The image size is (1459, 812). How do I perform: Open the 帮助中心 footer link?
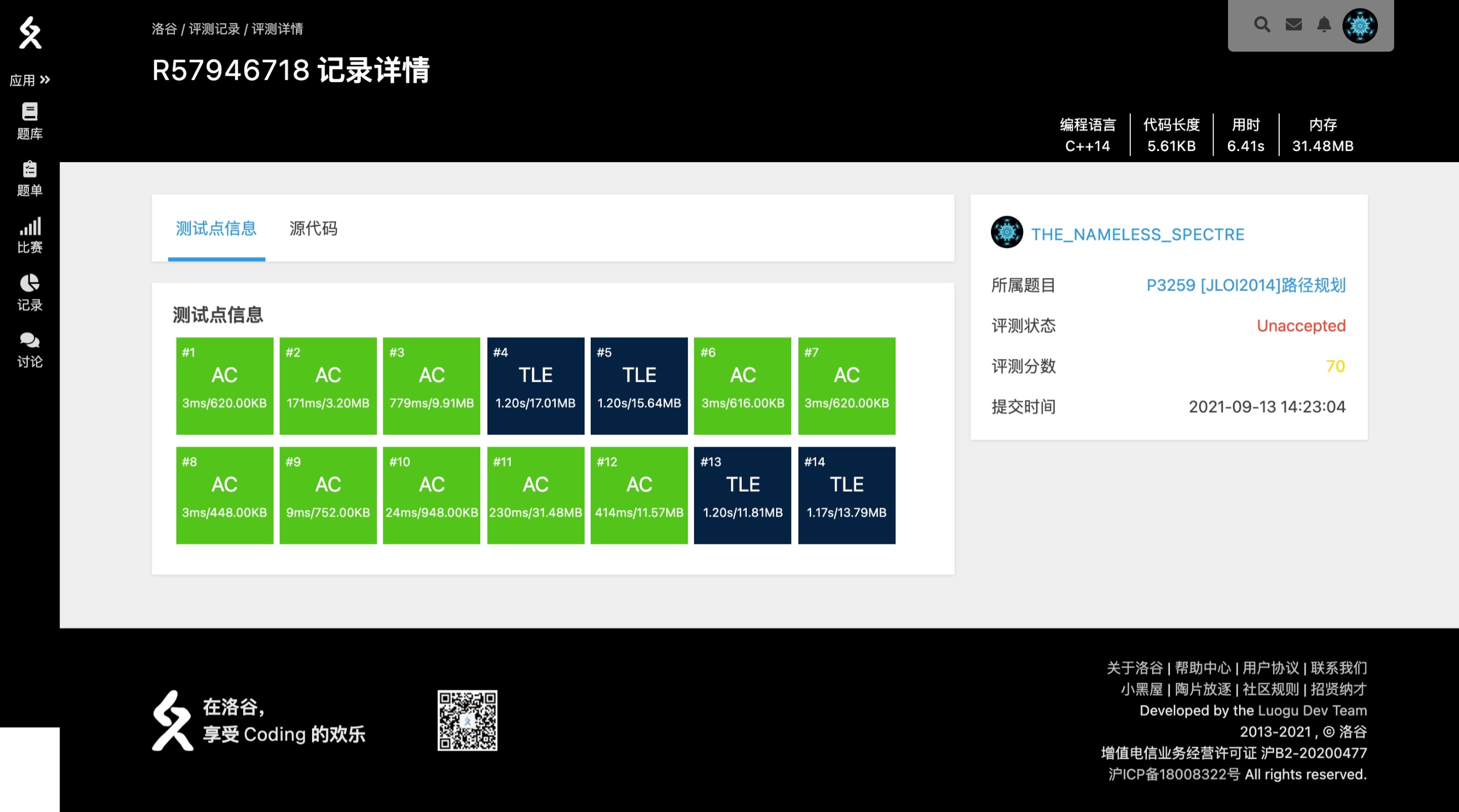pos(1203,668)
